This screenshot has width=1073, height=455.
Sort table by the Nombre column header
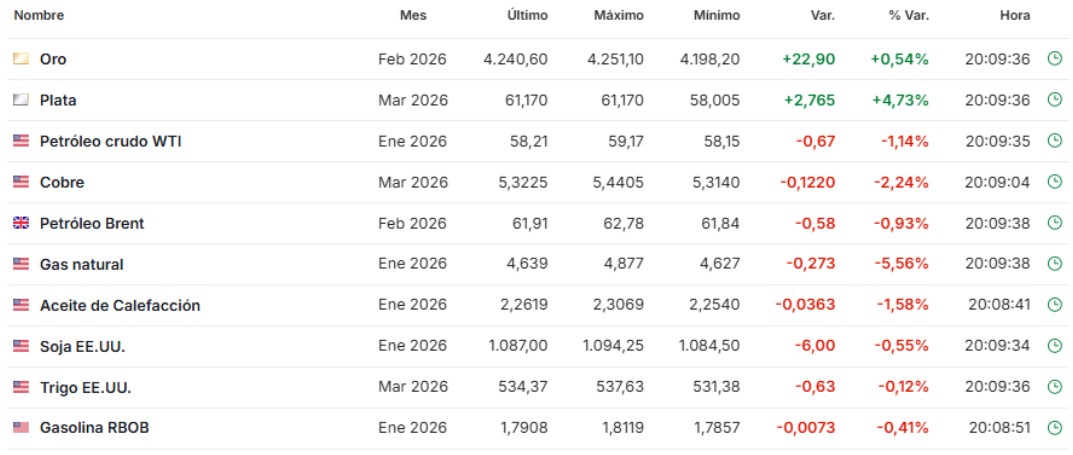click(39, 16)
